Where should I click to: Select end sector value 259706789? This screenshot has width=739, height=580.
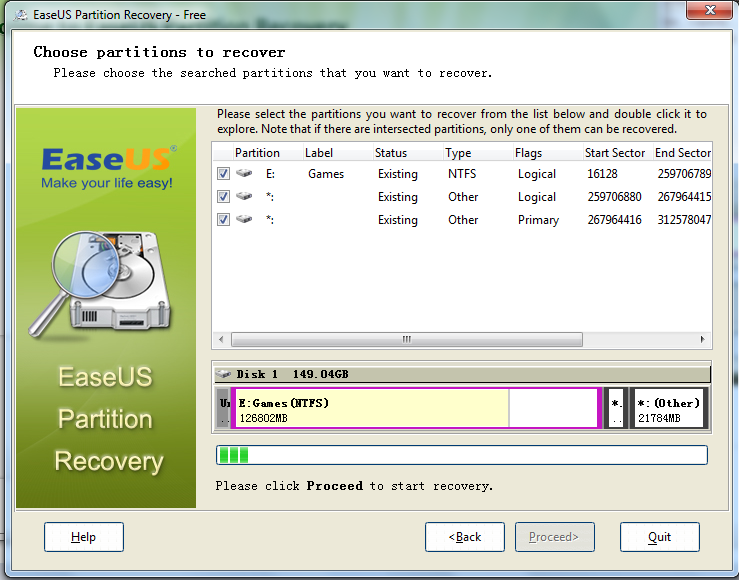coord(684,174)
